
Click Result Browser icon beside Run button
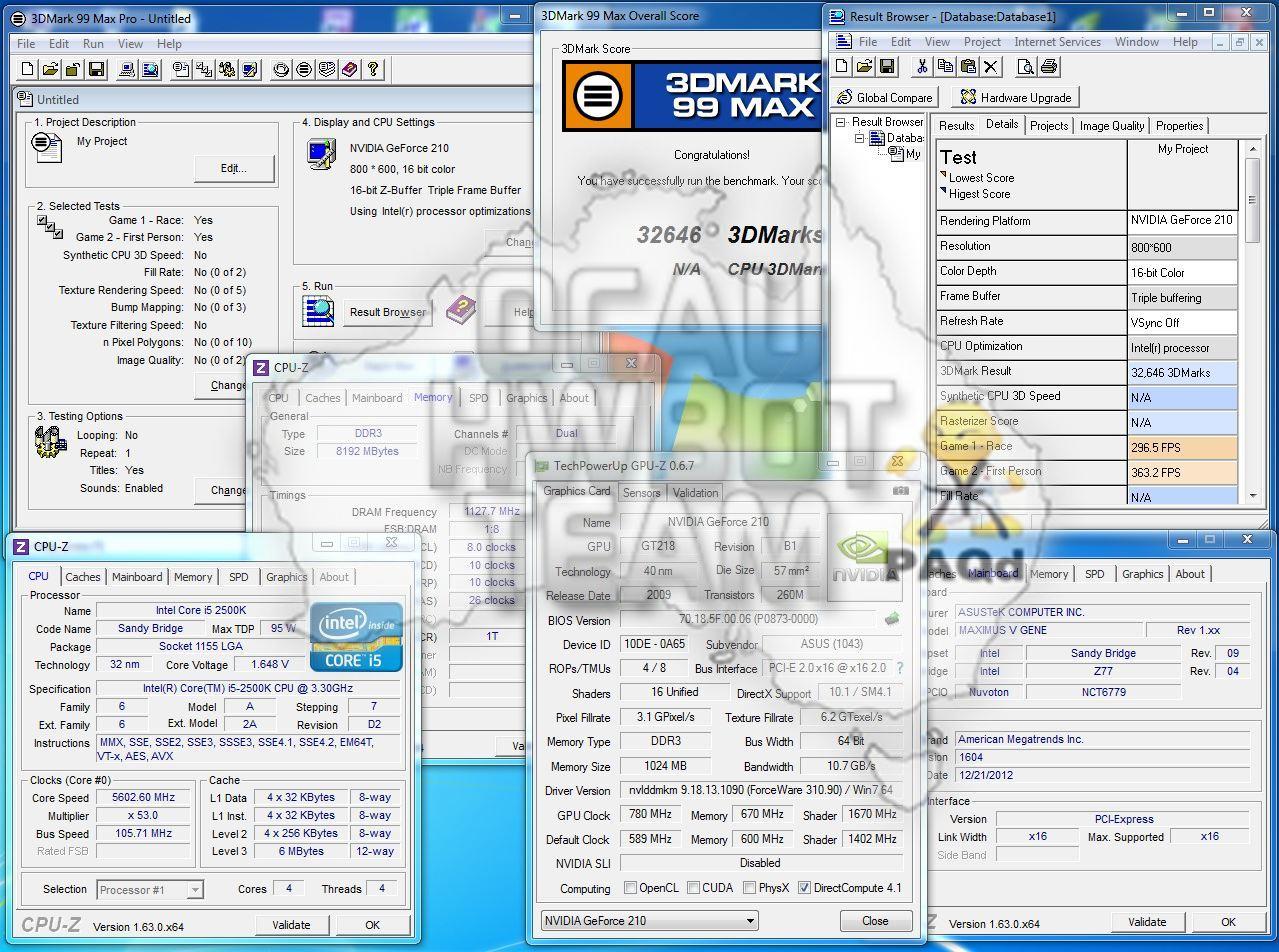[x=318, y=311]
